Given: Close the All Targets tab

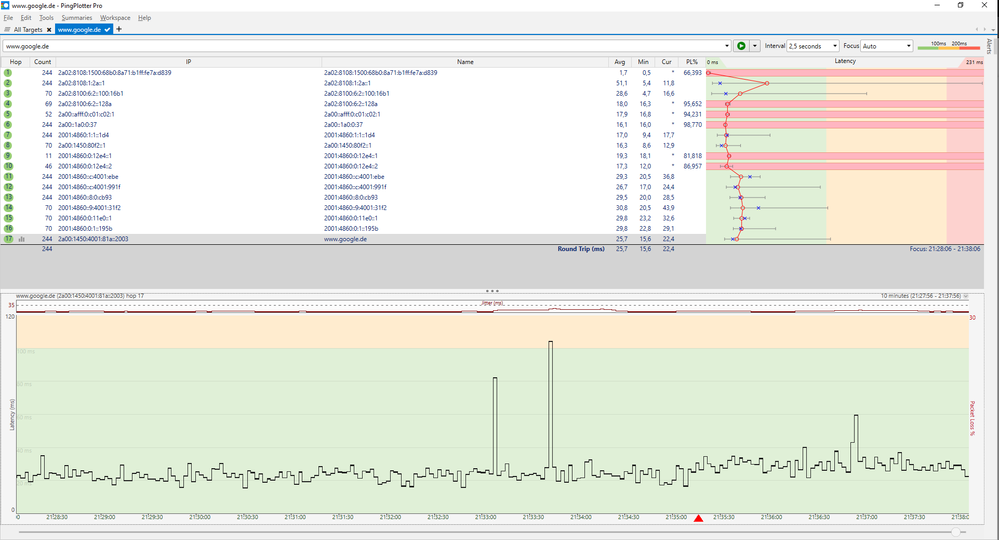Looking at the screenshot, I should coord(49,29).
